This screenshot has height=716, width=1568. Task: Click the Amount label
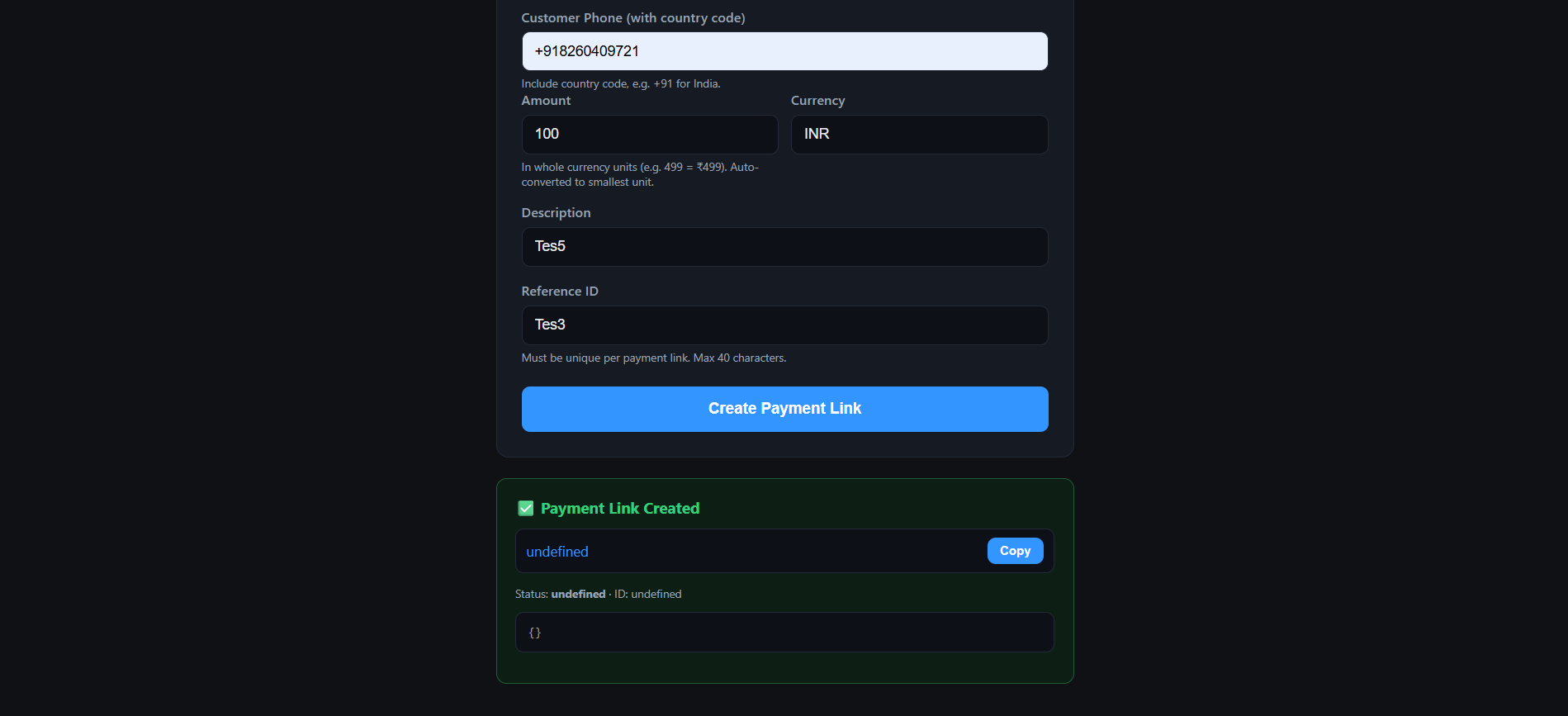(x=546, y=101)
